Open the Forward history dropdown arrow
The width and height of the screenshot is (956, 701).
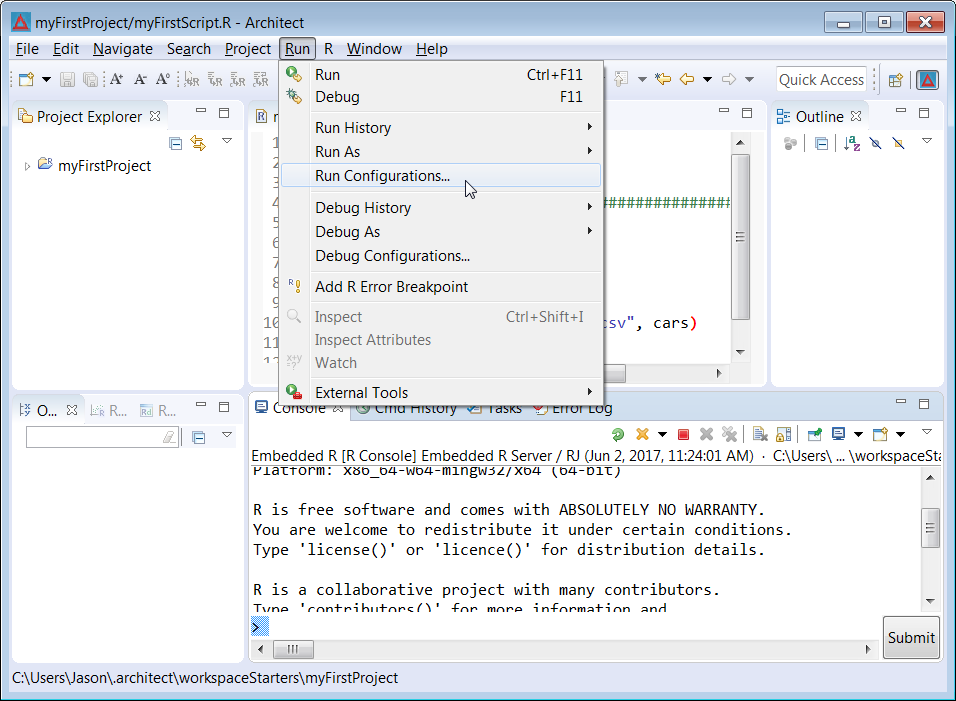click(x=749, y=79)
